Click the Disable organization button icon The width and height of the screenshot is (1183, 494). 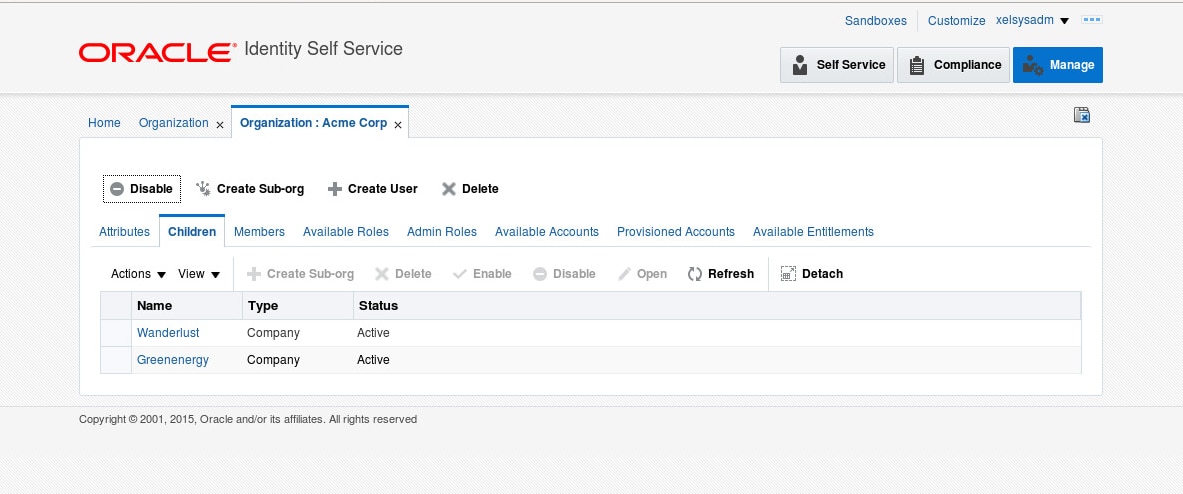point(117,189)
